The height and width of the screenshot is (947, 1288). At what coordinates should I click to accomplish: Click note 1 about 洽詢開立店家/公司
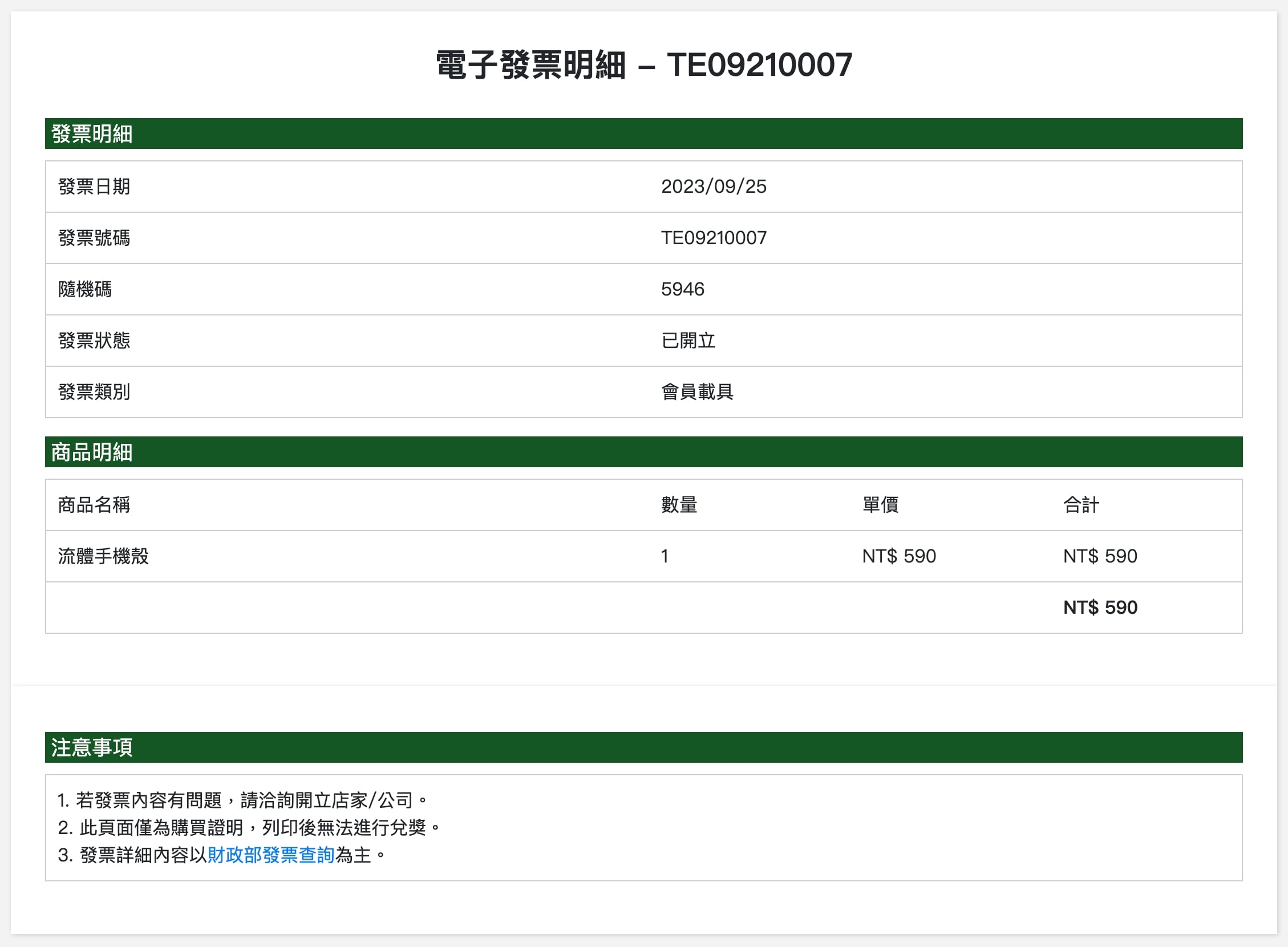tap(243, 800)
